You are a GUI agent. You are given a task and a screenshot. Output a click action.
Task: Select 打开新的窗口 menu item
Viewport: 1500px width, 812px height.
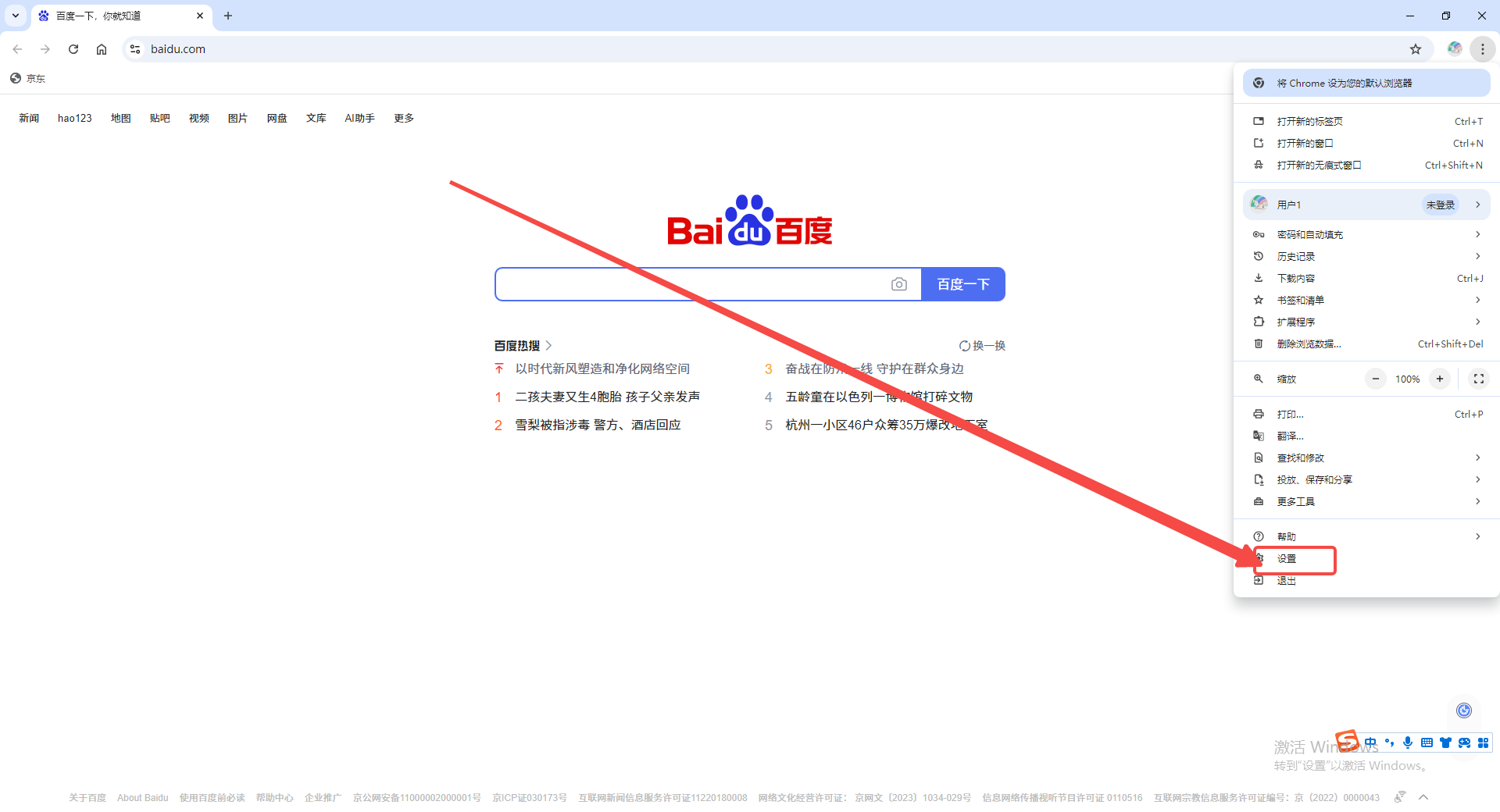[1366, 143]
